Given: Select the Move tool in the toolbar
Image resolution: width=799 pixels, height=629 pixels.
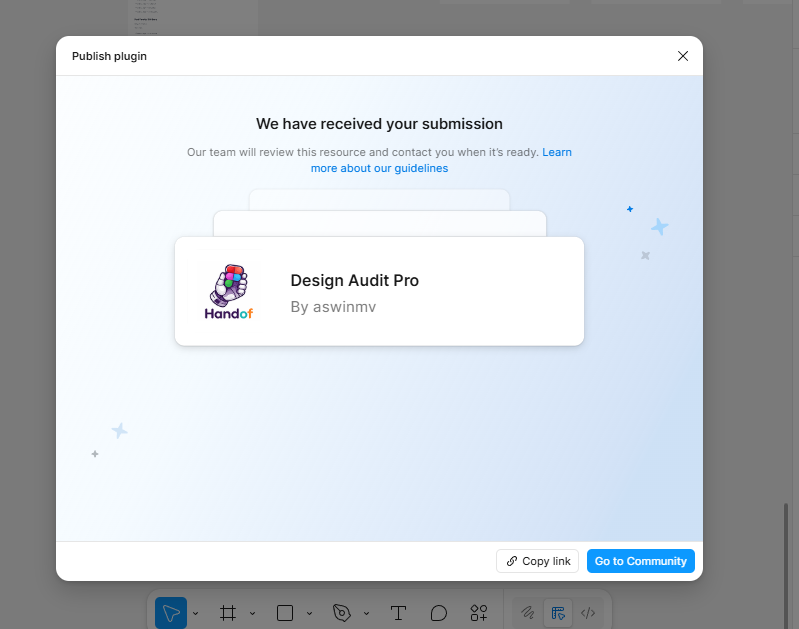Looking at the screenshot, I should tap(171, 613).
